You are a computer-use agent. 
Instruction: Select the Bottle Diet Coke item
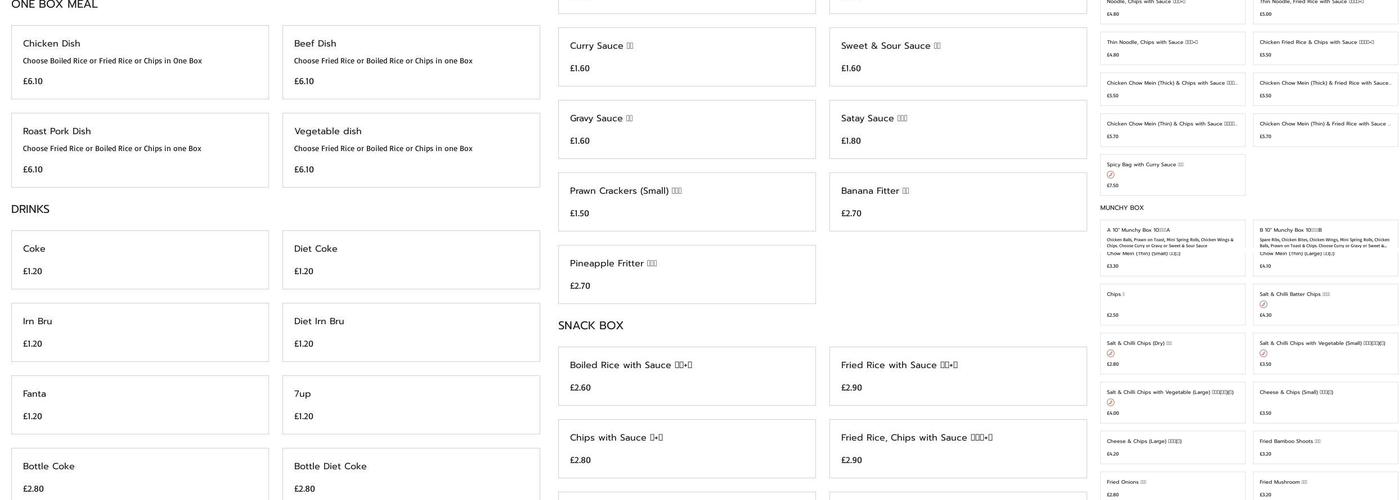point(411,475)
